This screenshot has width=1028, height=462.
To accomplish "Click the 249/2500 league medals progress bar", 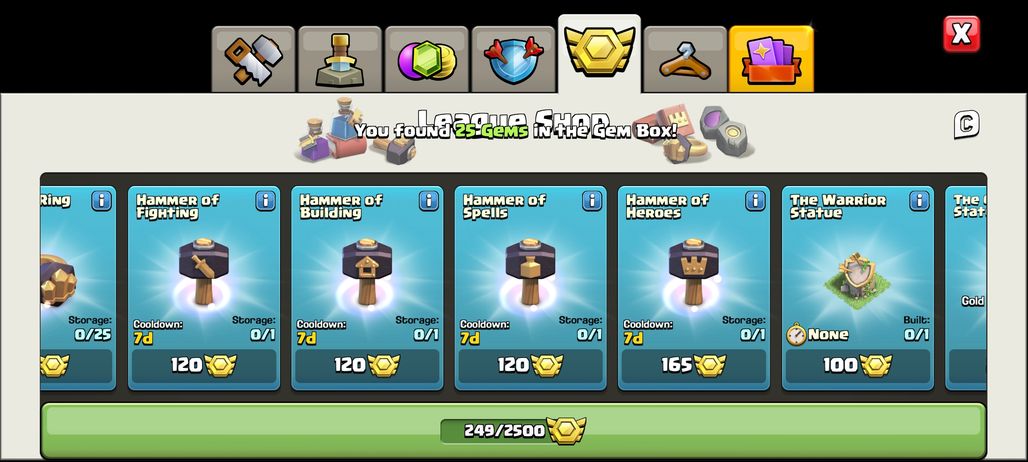I will (x=513, y=431).
